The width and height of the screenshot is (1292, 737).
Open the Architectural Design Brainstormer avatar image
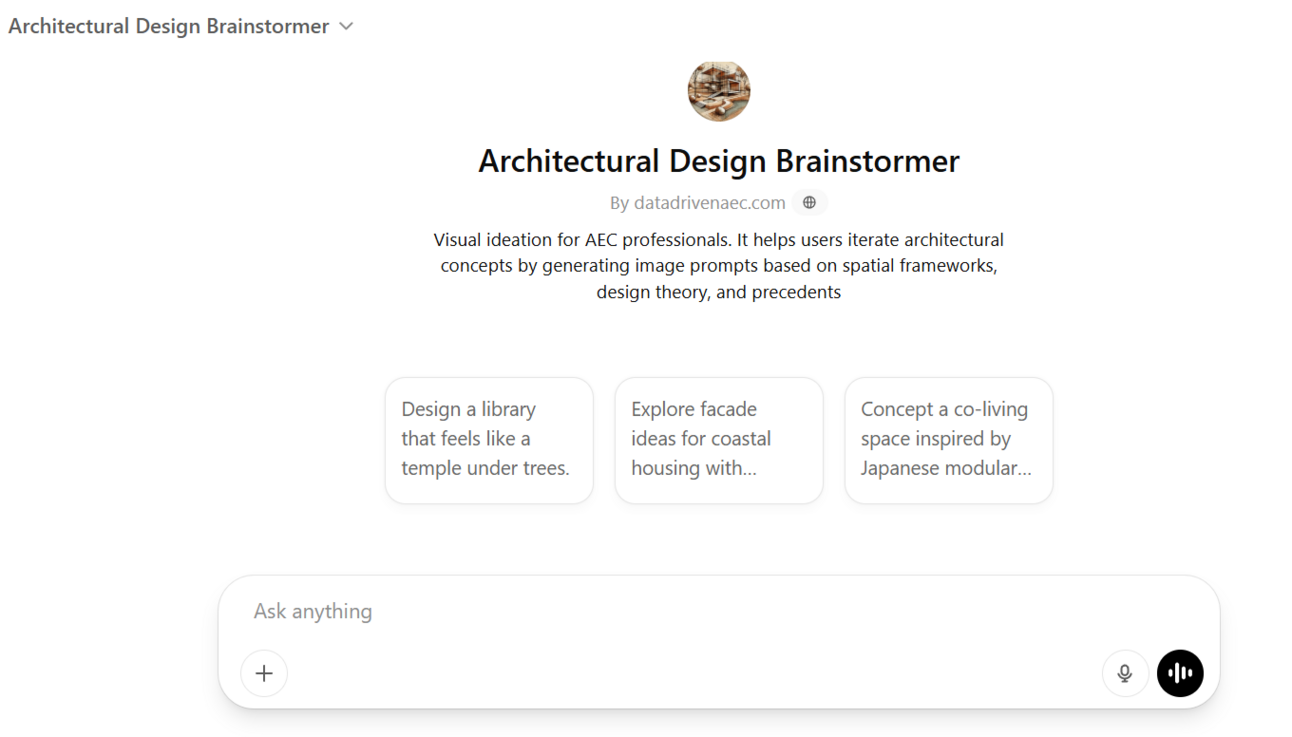pyautogui.click(x=718, y=90)
